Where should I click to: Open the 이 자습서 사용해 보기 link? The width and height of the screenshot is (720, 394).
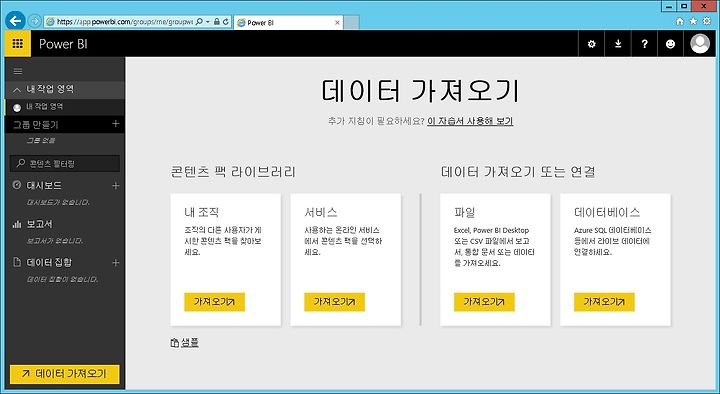tap(470, 121)
